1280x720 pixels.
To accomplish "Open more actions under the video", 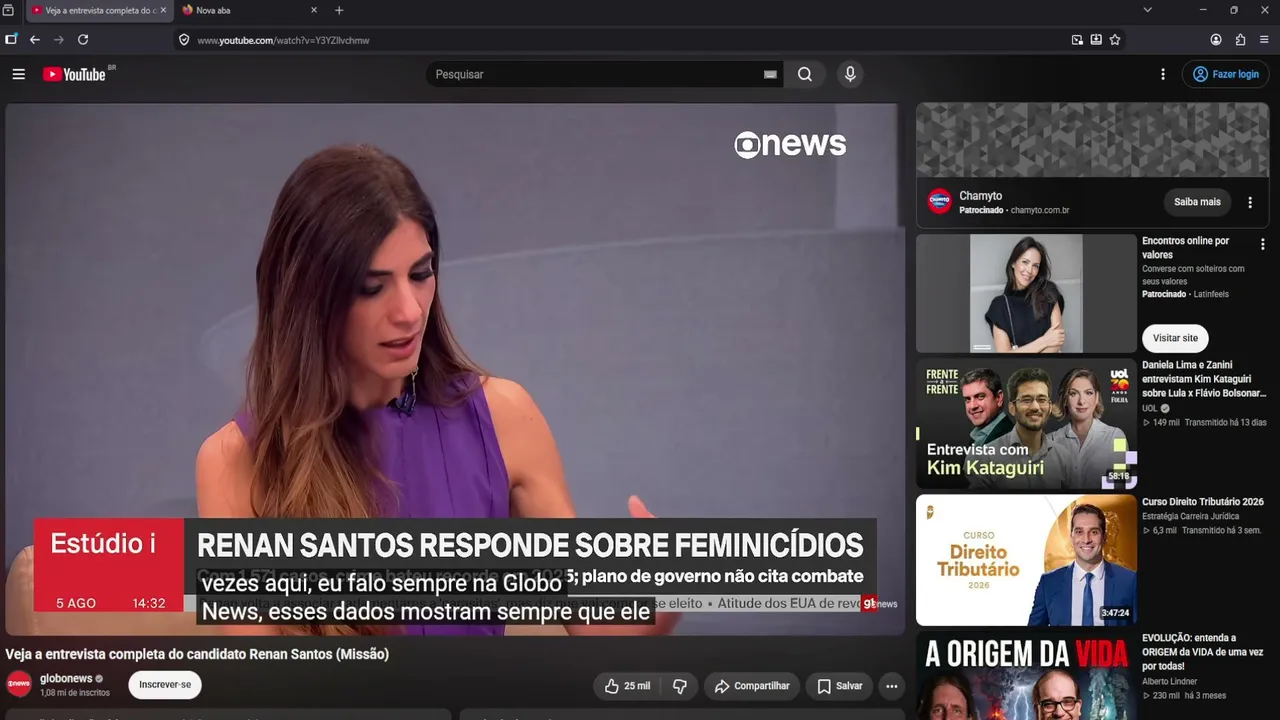I will [x=891, y=686].
